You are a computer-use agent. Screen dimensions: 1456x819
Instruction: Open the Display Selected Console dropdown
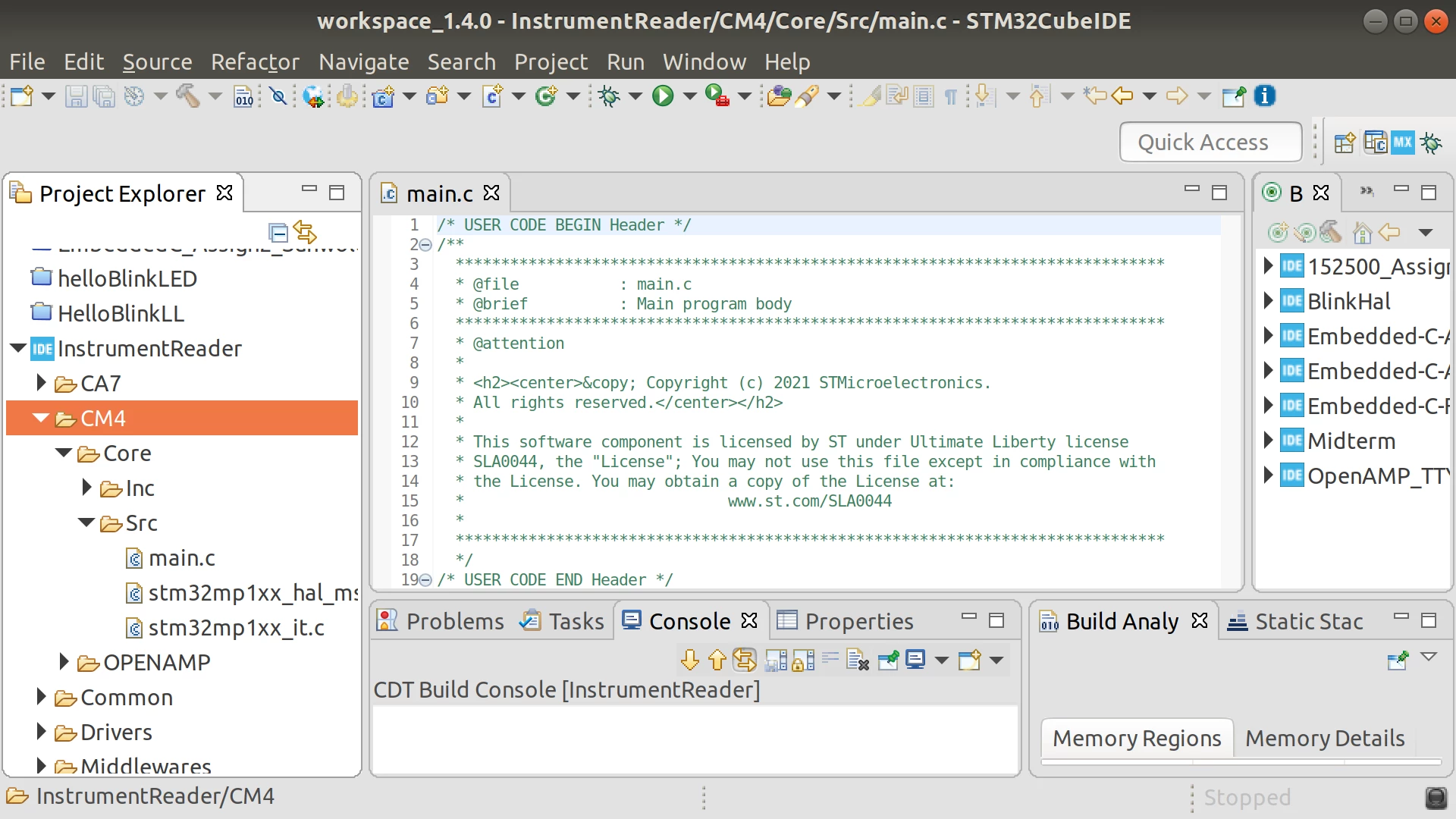(x=942, y=661)
